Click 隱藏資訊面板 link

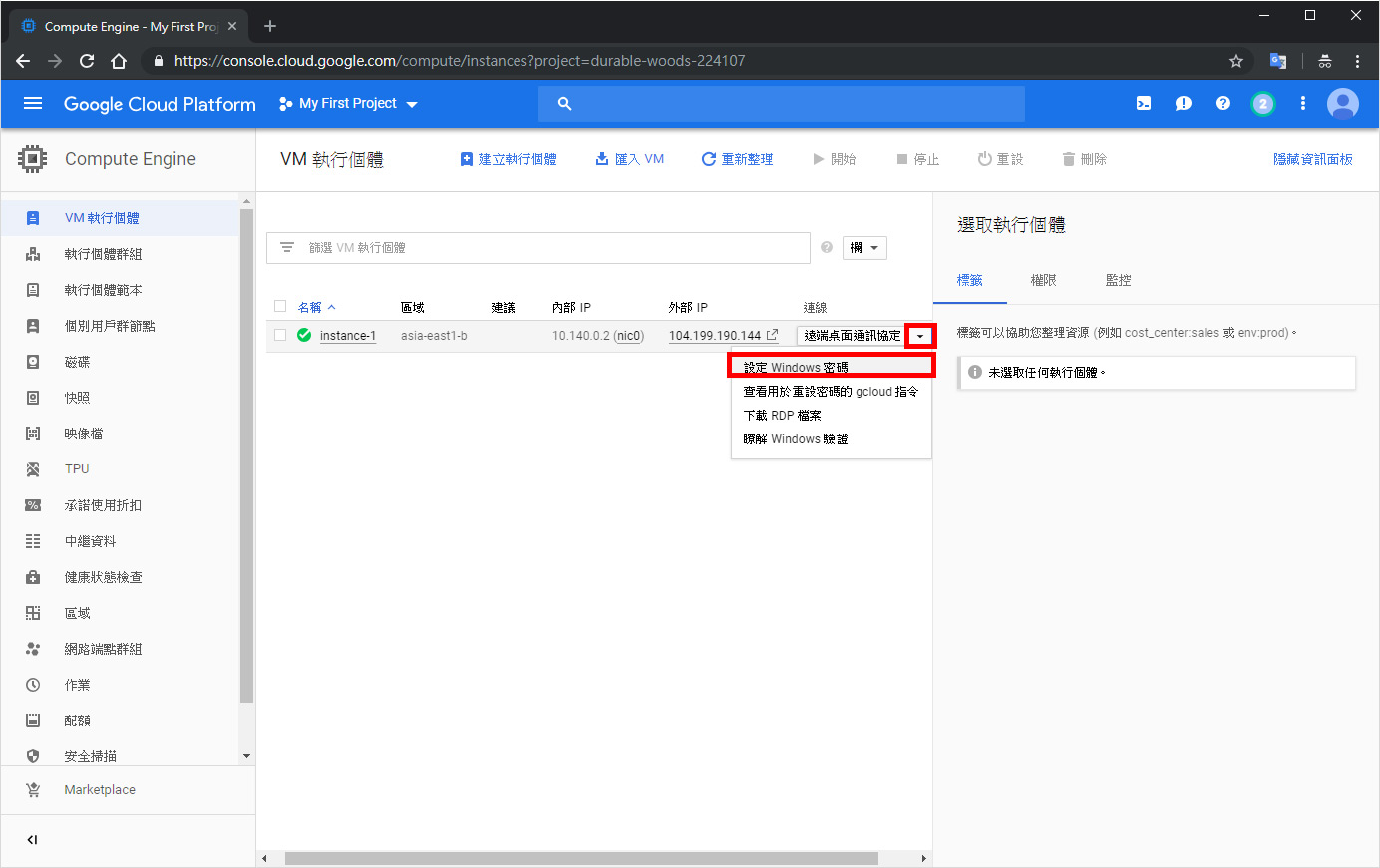tap(1313, 159)
